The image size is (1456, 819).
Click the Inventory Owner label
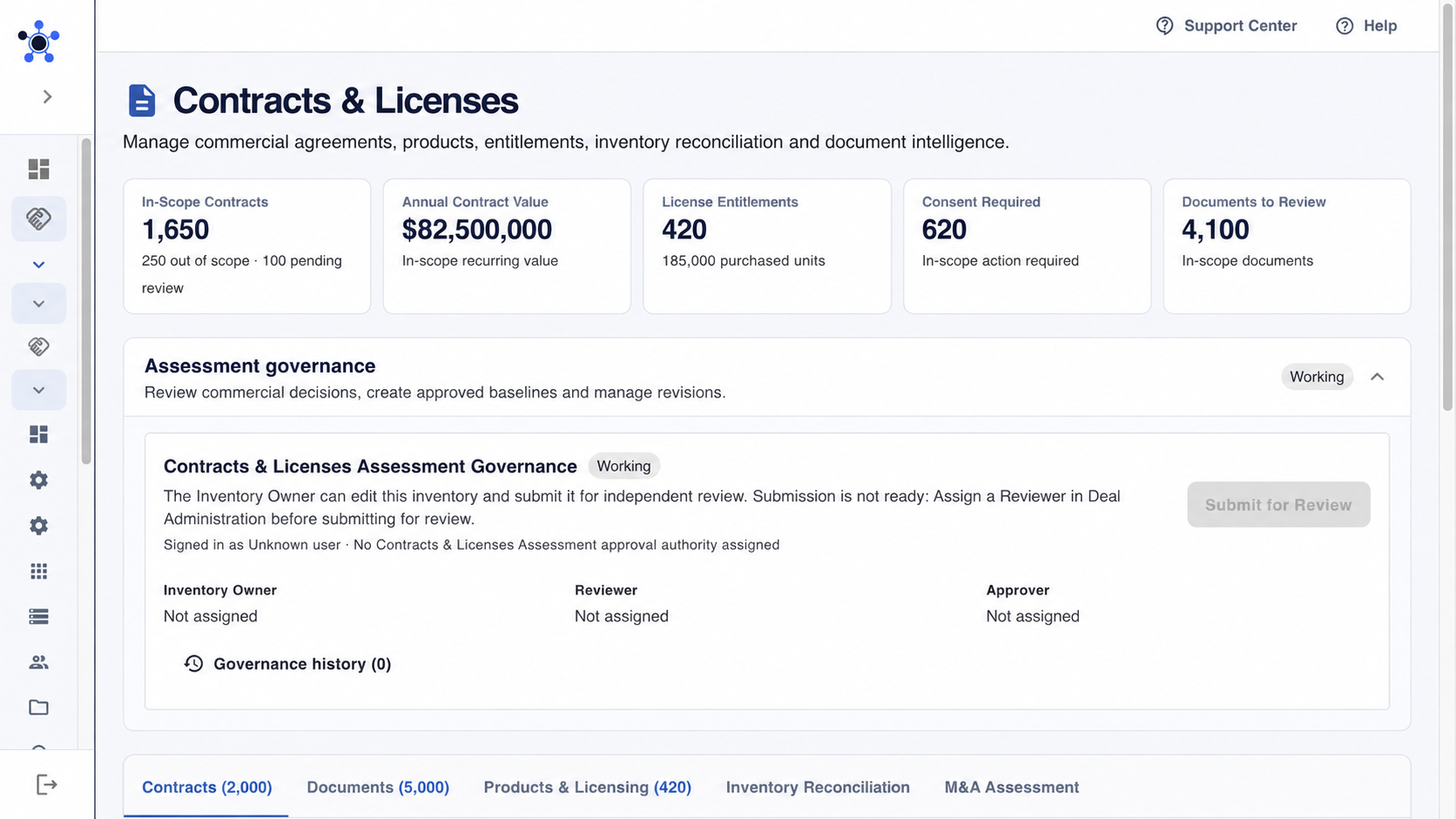[x=220, y=590]
